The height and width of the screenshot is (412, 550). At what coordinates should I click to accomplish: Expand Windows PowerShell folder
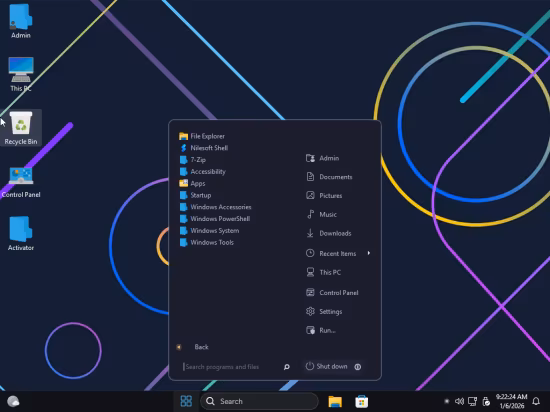215,219
